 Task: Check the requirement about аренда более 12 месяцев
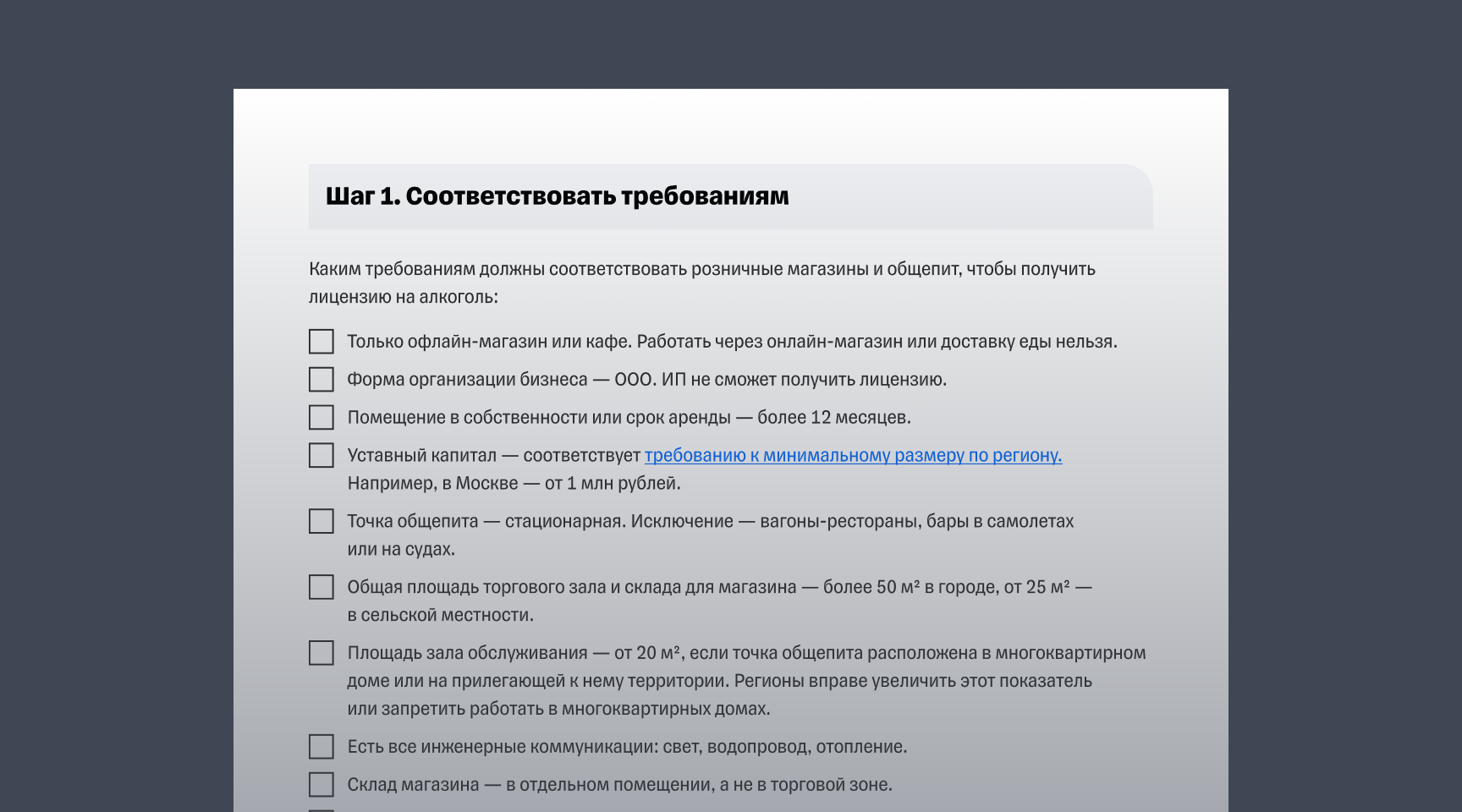pos(321,417)
